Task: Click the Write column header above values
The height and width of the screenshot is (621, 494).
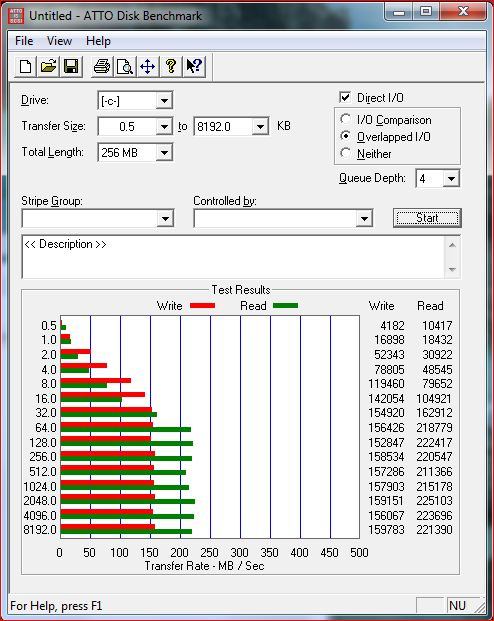Action: pyautogui.click(x=381, y=306)
